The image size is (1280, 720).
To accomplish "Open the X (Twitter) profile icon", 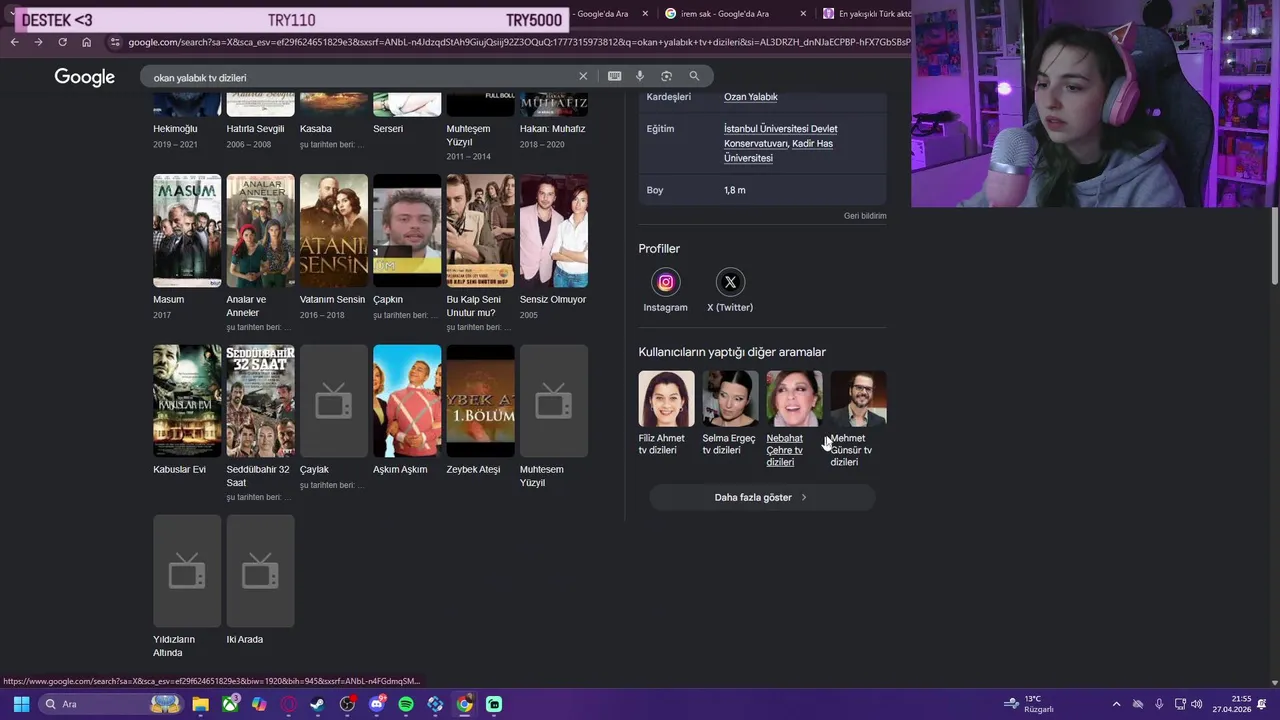I will point(730,282).
